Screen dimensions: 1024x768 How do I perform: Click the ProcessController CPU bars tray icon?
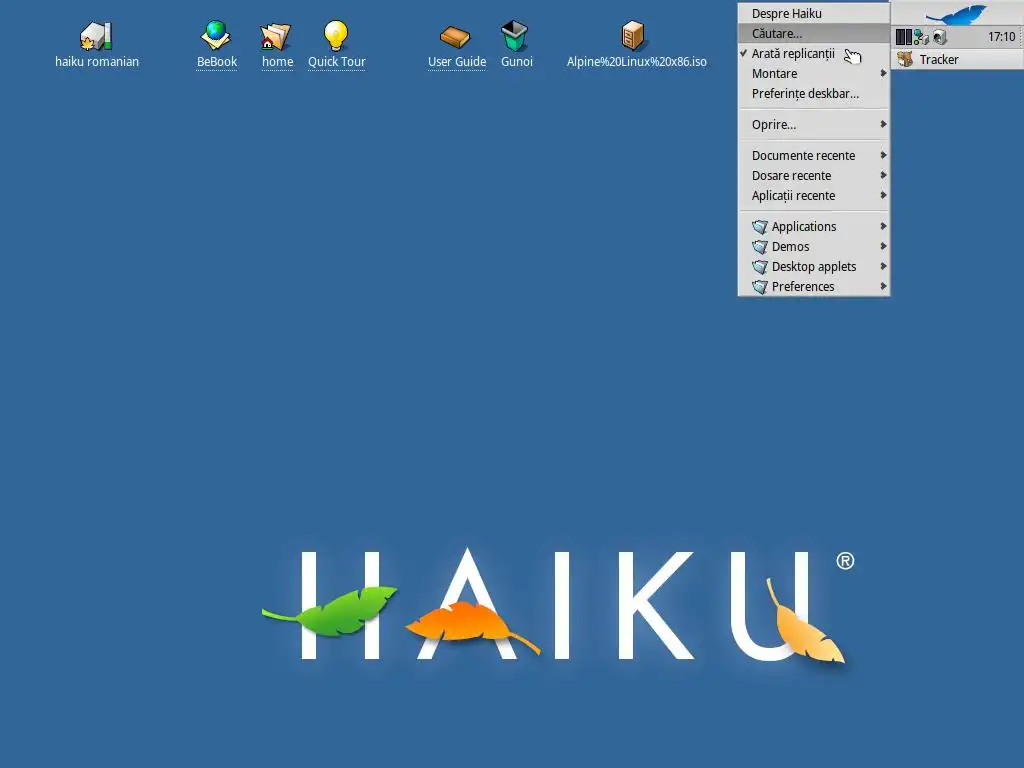pos(904,37)
